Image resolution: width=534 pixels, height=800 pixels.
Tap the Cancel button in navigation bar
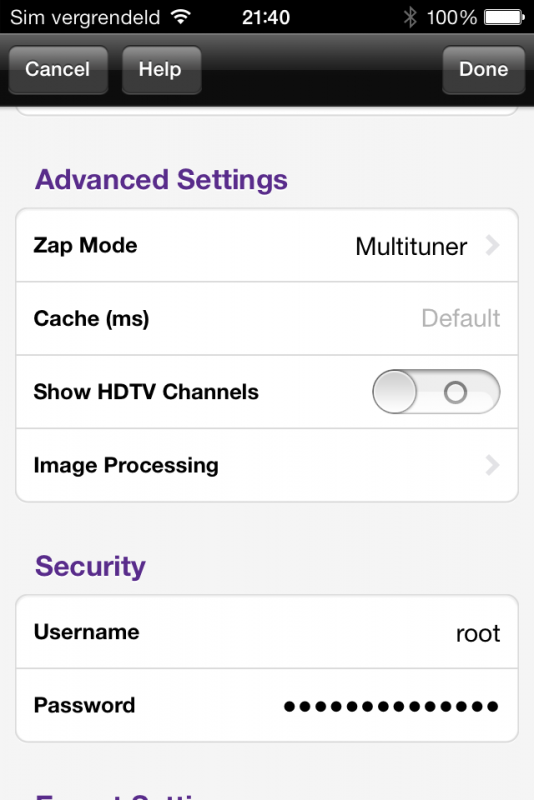pos(58,69)
